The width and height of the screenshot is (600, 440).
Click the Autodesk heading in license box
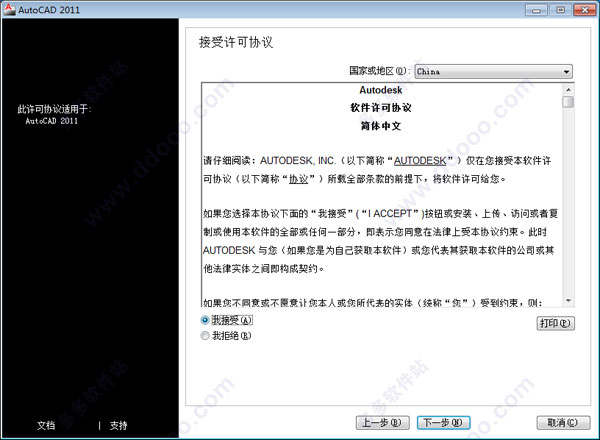tap(381, 90)
